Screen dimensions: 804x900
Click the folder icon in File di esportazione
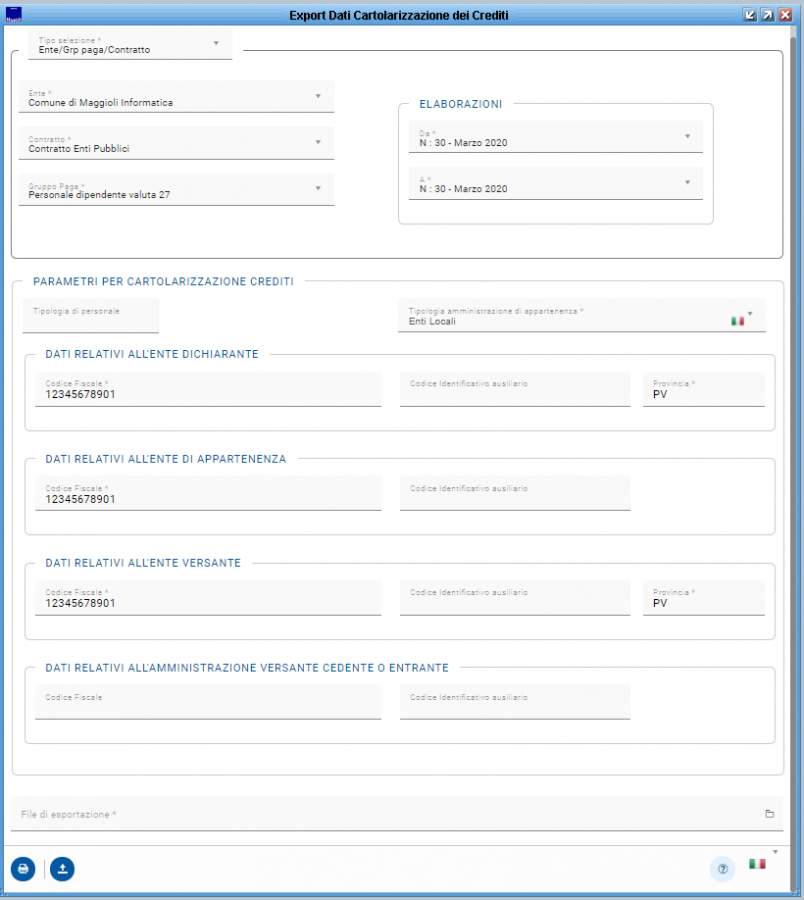[770, 814]
